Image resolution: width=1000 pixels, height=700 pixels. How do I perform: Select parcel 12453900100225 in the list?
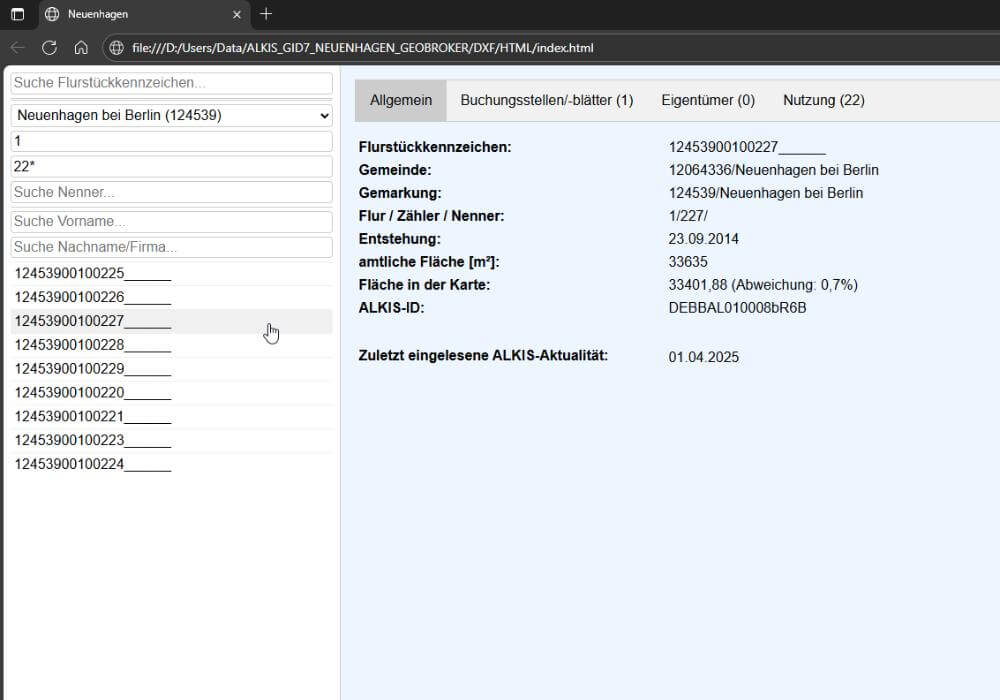[92, 273]
